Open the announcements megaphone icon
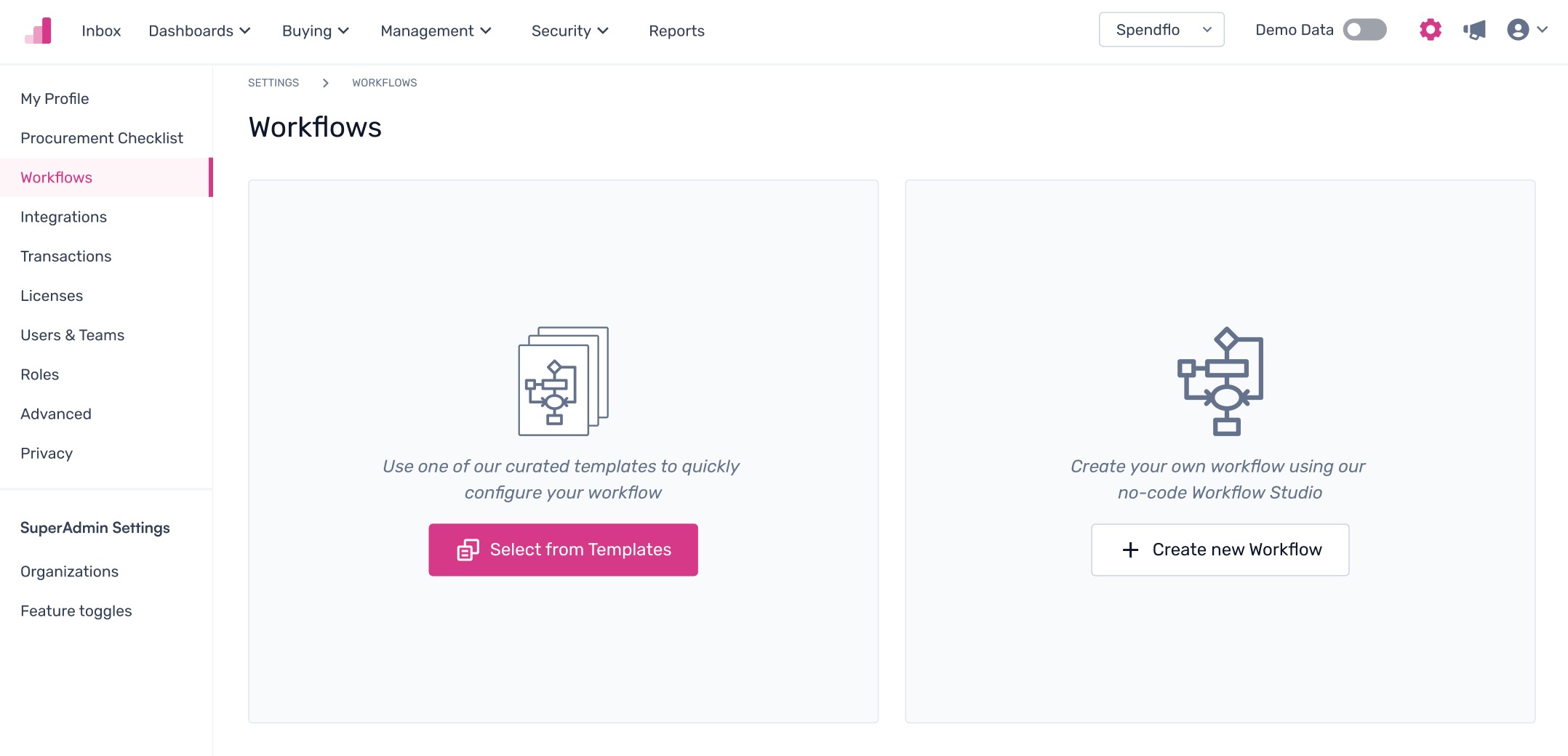This screenshot has width=1568, height=756. pos(1474,30)
